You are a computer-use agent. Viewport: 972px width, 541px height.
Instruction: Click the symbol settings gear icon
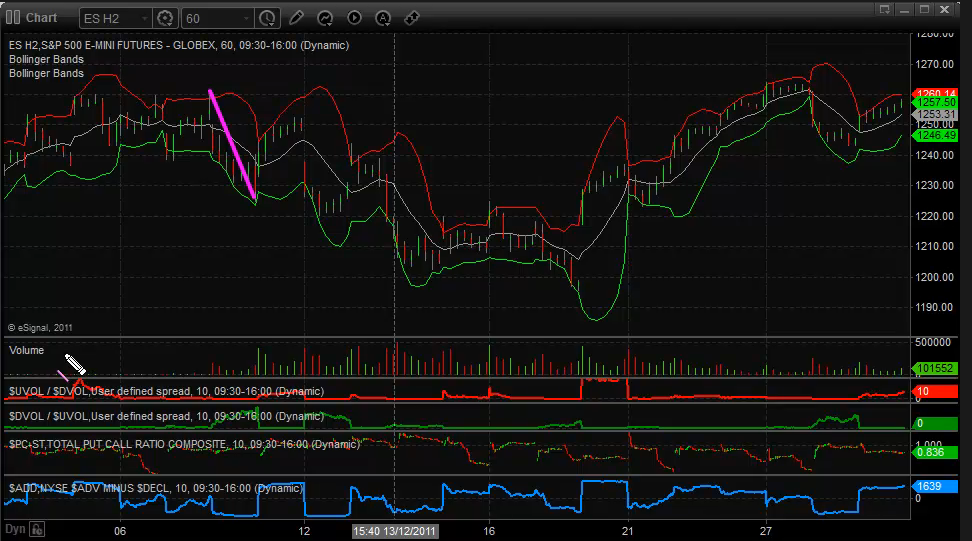[166, 18]
